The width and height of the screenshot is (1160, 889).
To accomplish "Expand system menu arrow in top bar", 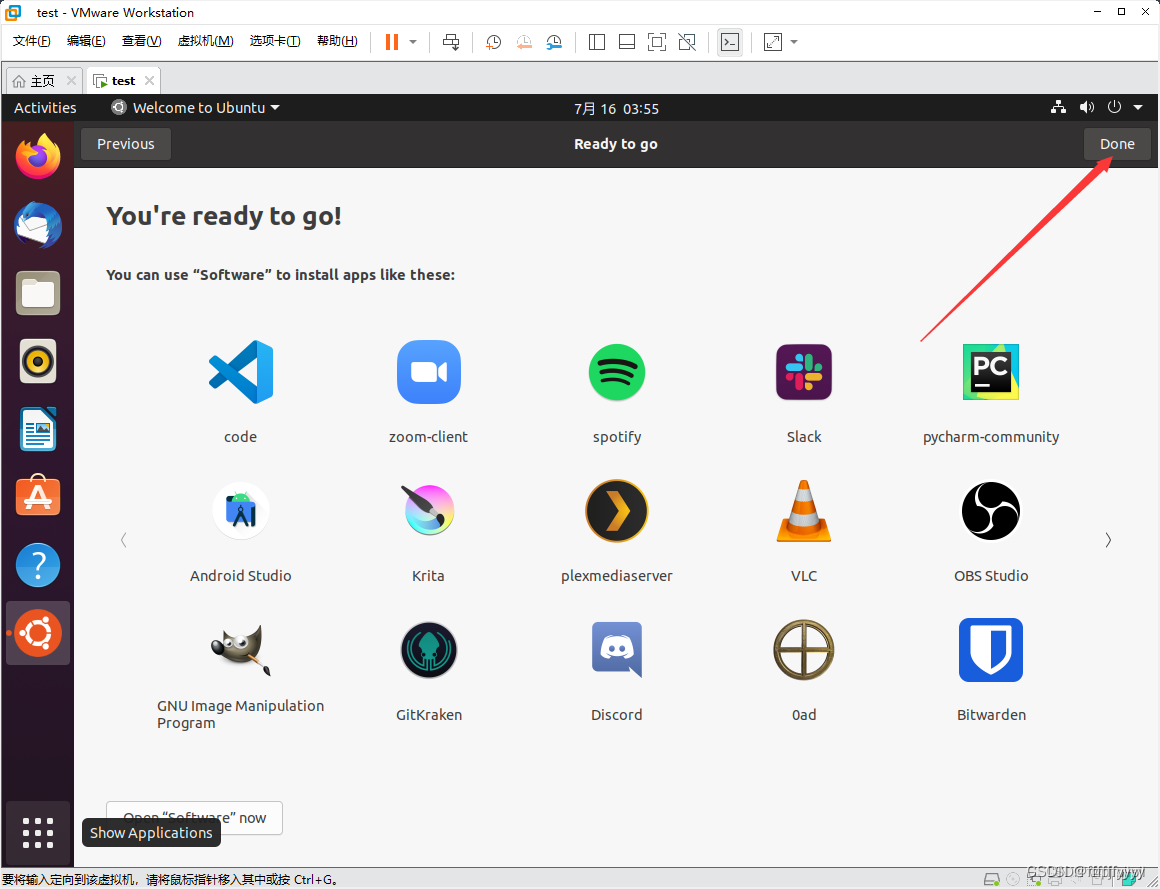I will coord(1138,108).
